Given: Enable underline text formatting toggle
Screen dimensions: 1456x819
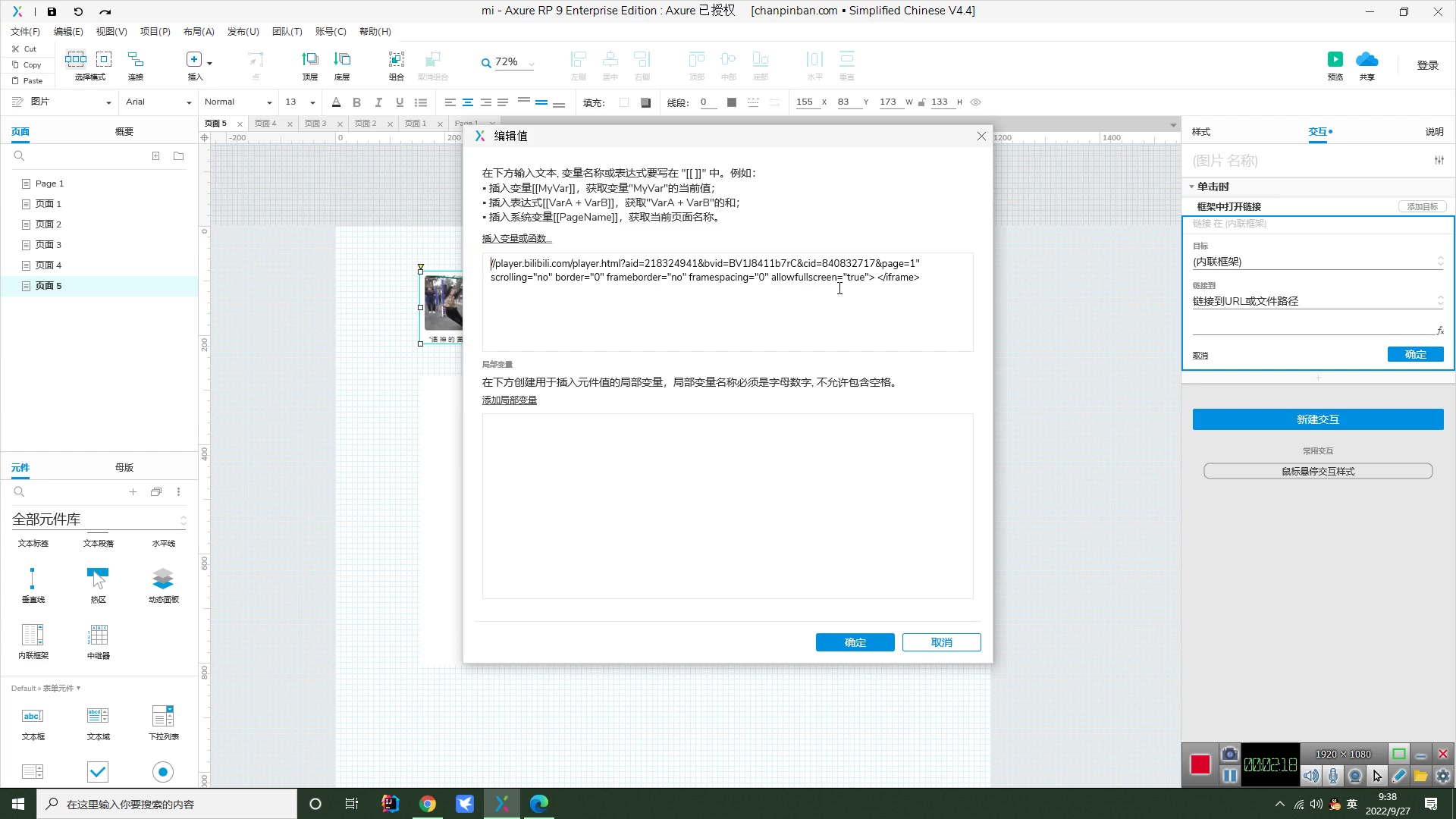Looking at the screenshot, I should pos(399,102).
